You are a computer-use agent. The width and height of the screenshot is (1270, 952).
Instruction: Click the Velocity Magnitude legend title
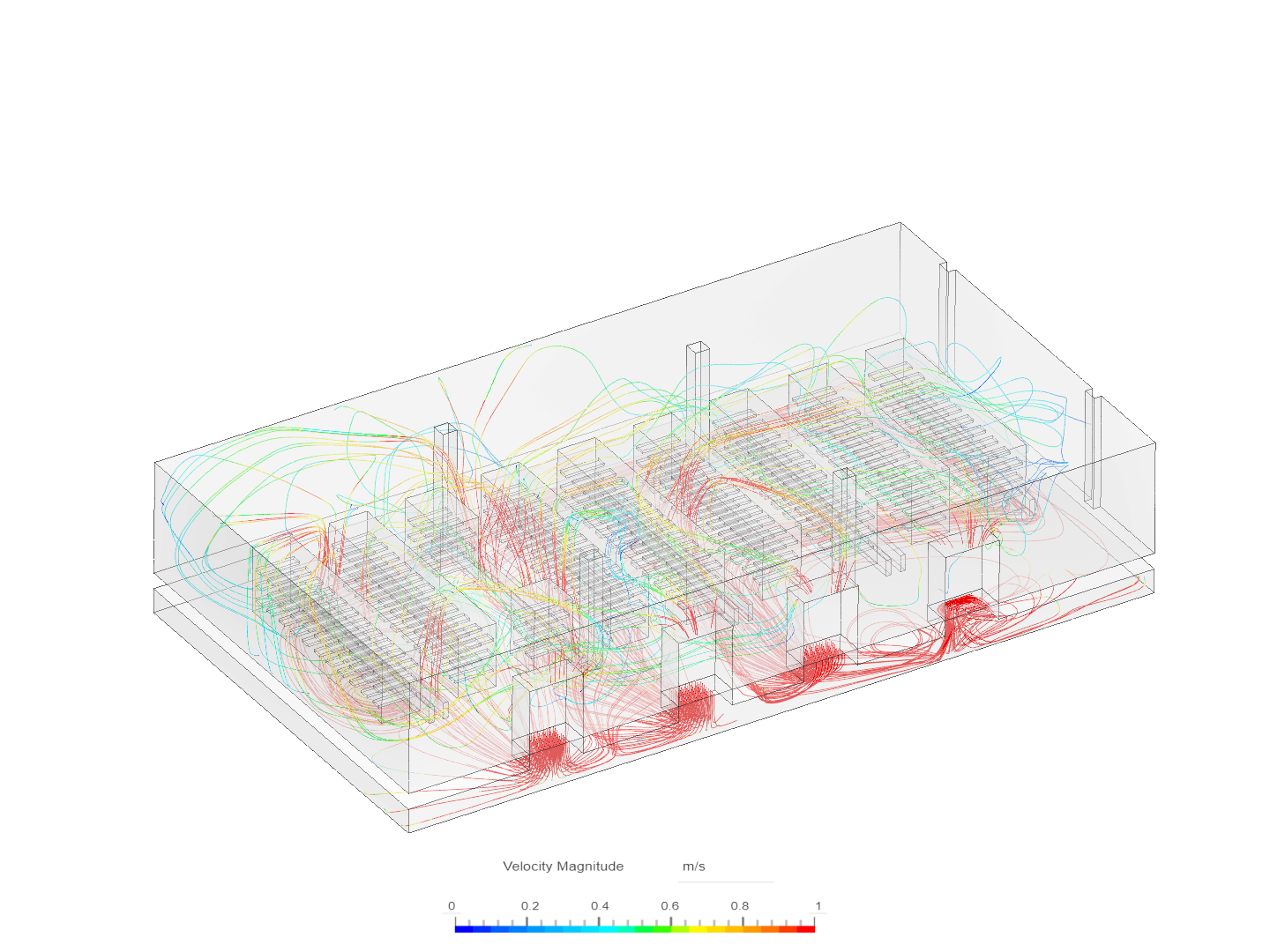[563, 866]
